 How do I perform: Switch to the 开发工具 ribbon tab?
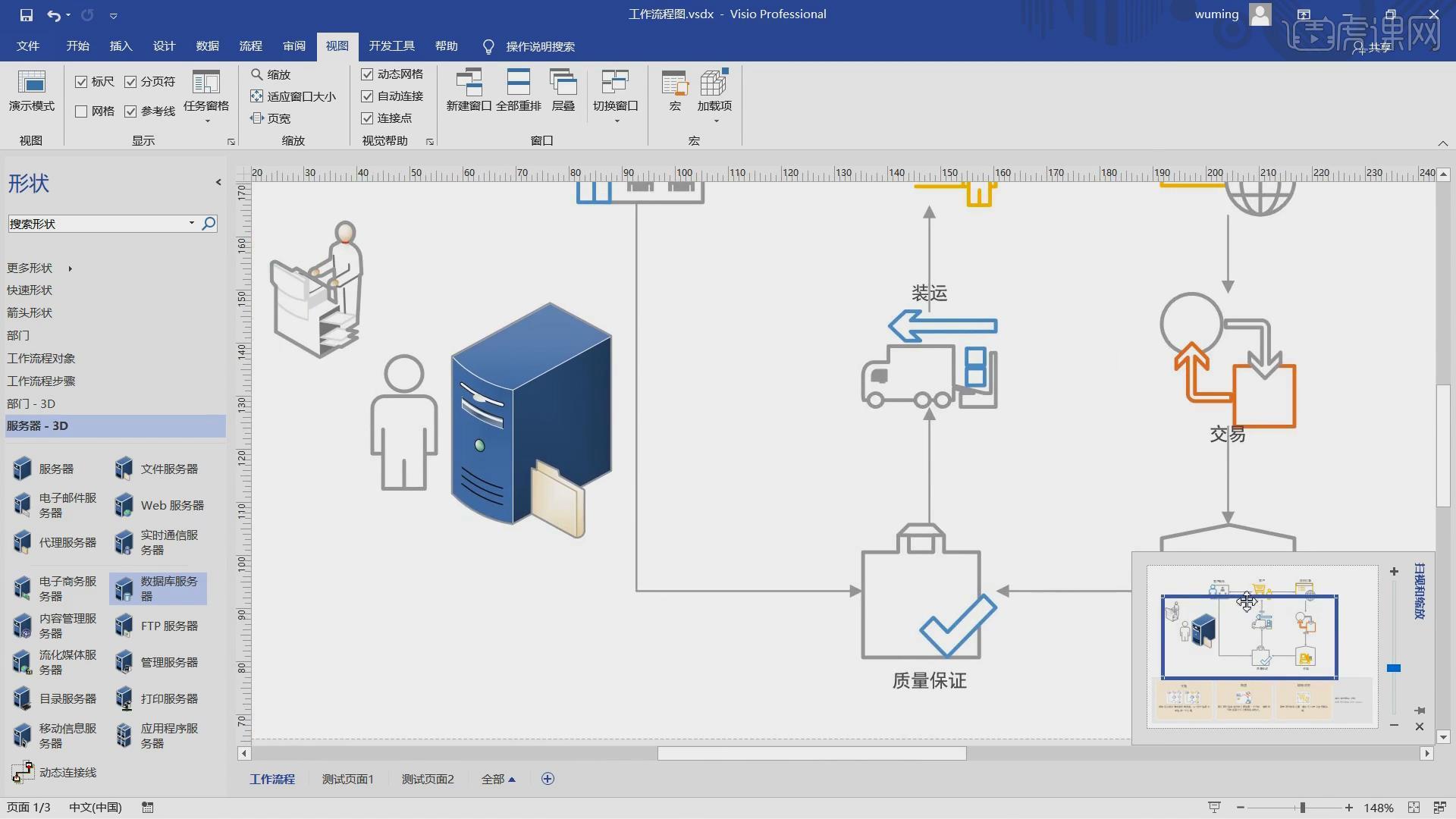tap(392, 46)
